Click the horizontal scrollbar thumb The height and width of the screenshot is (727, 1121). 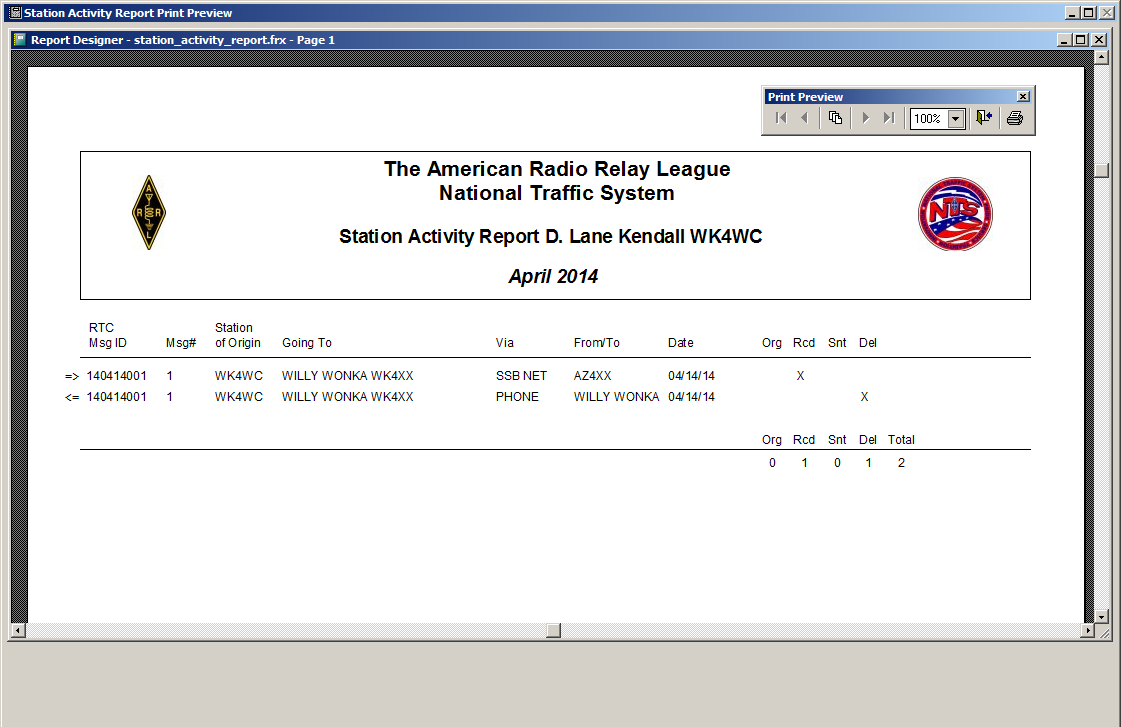click(553, 630)
